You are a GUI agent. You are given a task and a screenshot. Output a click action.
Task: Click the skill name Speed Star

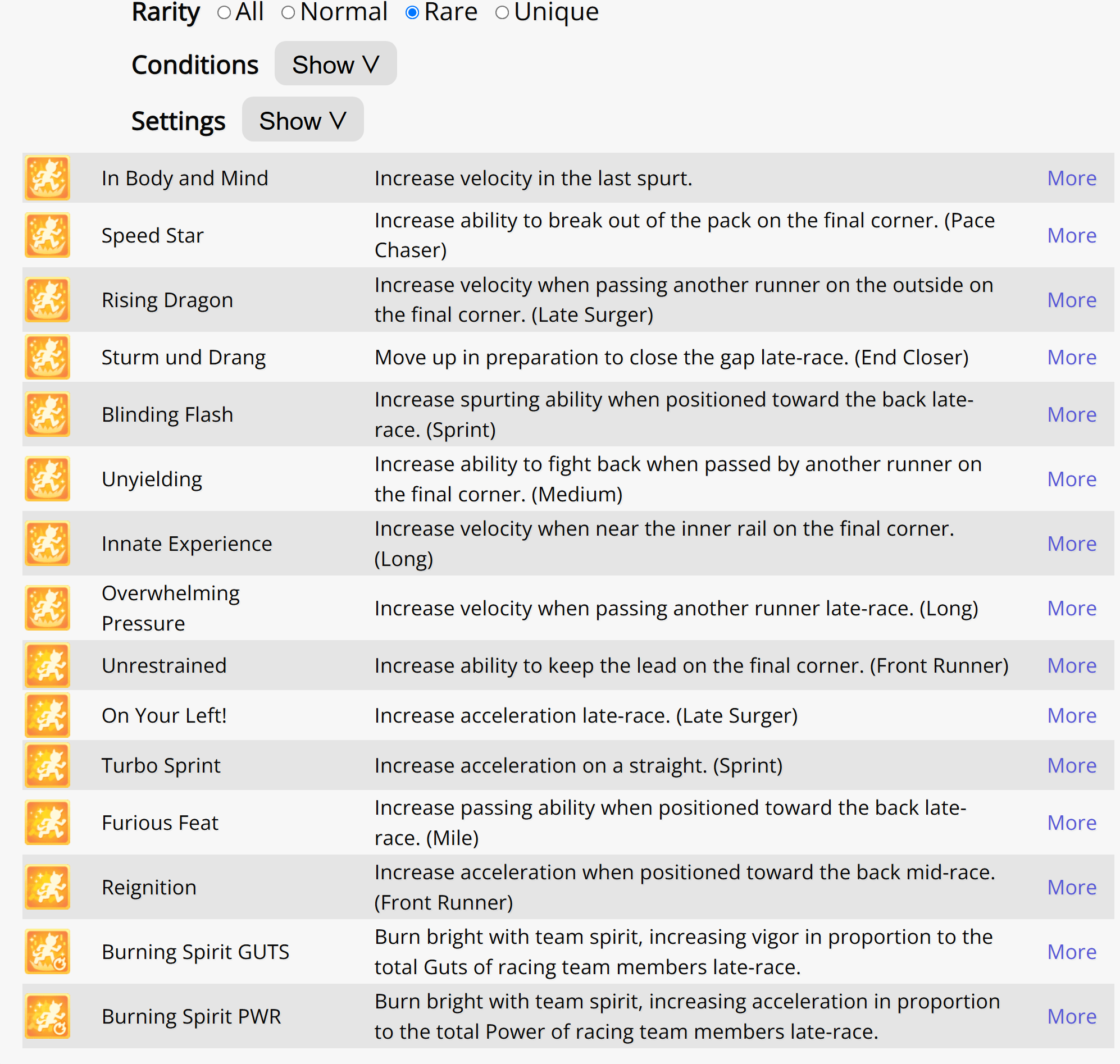153,236
